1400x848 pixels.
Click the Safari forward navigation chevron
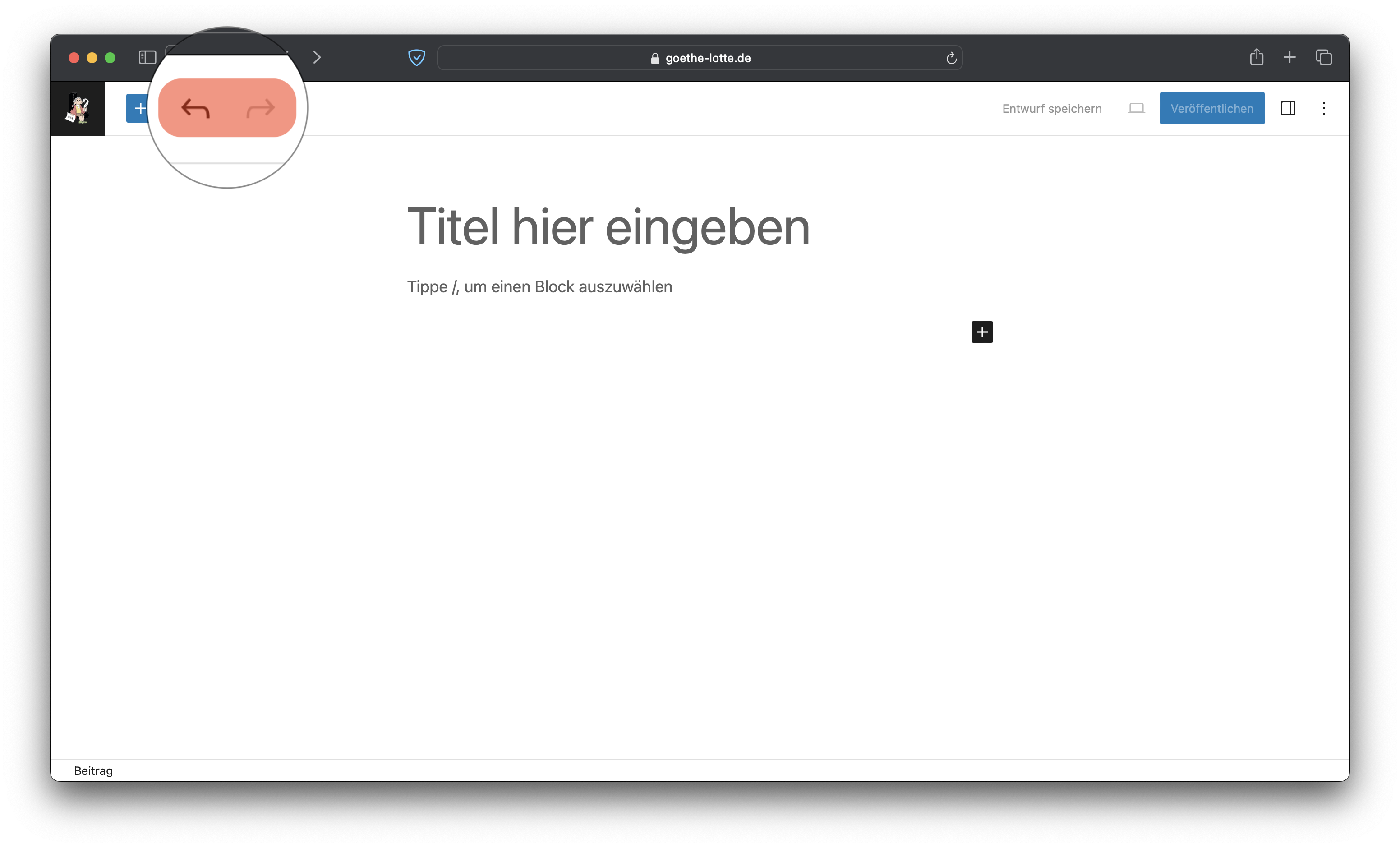pos(317,57)
